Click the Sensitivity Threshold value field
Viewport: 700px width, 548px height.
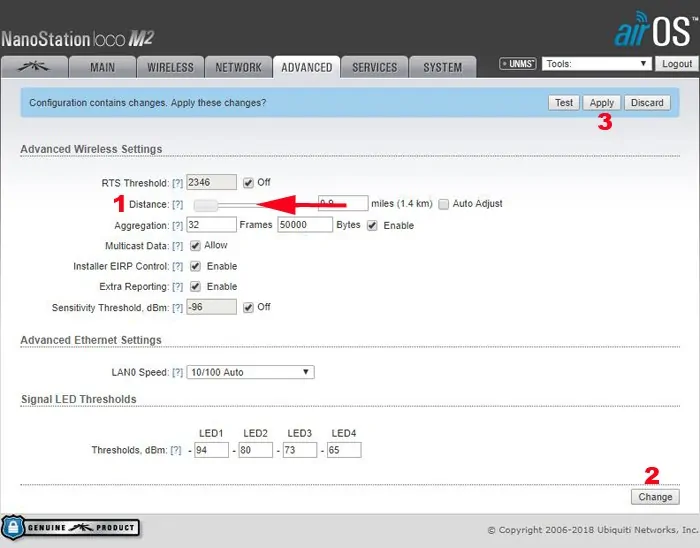(x=211, y=307)
